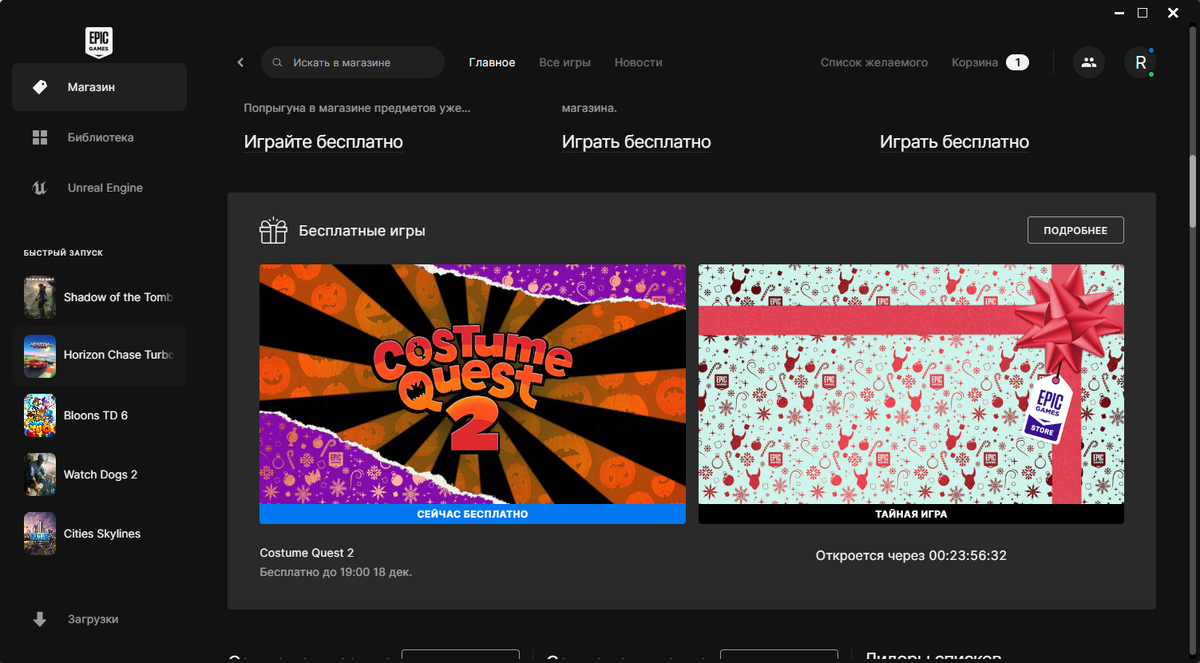The height and width of the screenshot is (663, 1200).
Task: Switch to the Все игры tab
Action: [x=565, y=62]
